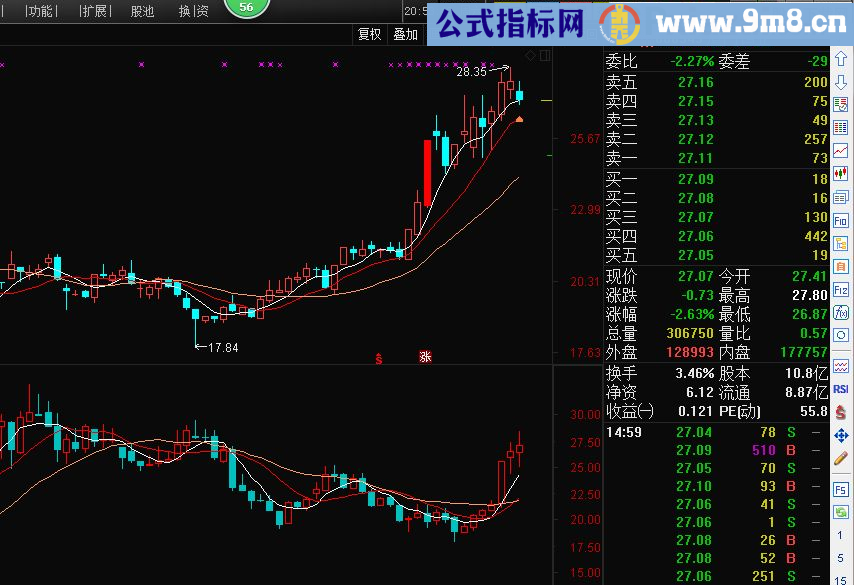The height and width of the screenshot is (585, 854).
Task: Select the RSI indicator icon
Action: pos(841,389)
